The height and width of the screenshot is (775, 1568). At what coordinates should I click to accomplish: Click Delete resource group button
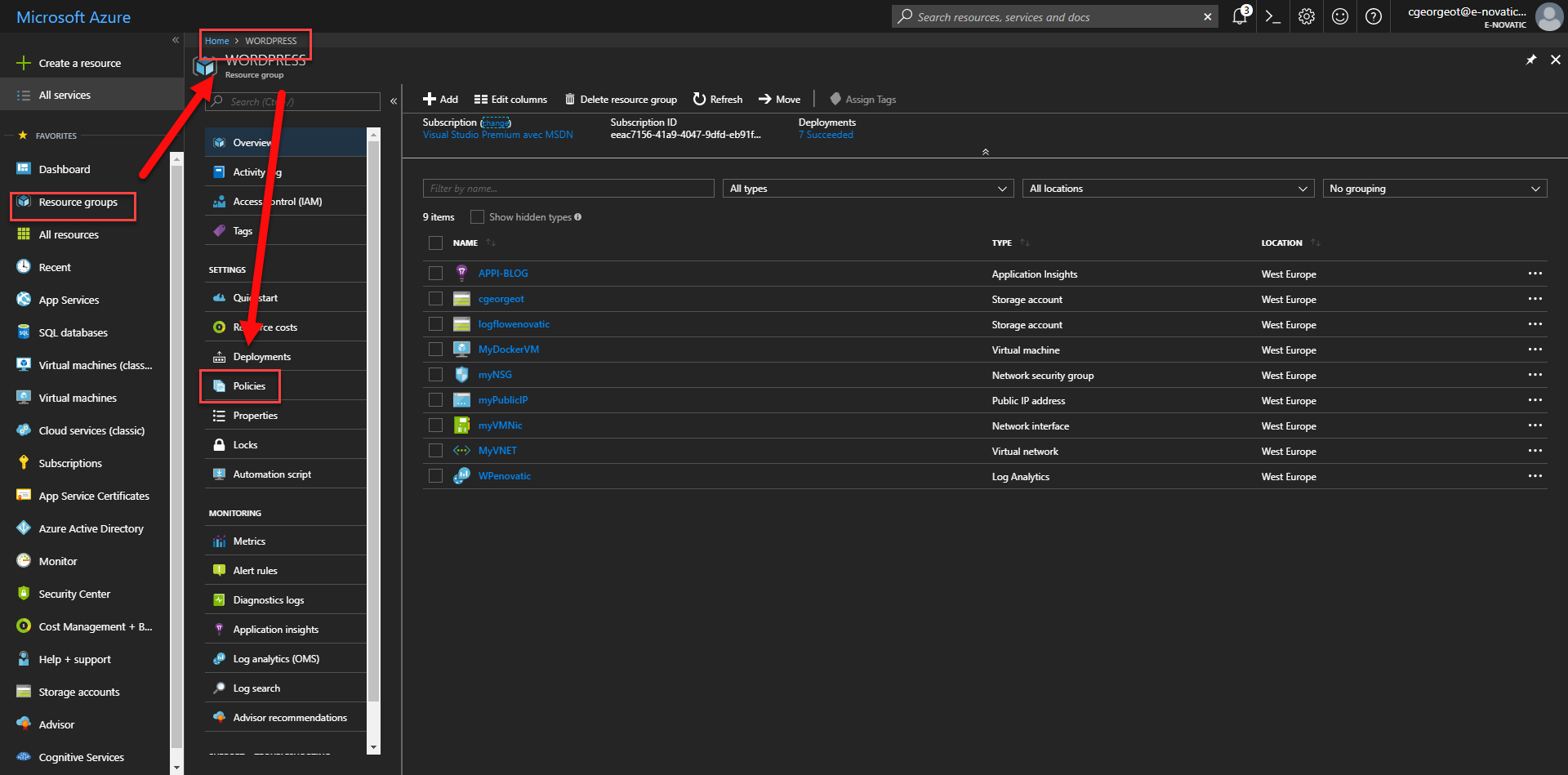tap(621, 100)
